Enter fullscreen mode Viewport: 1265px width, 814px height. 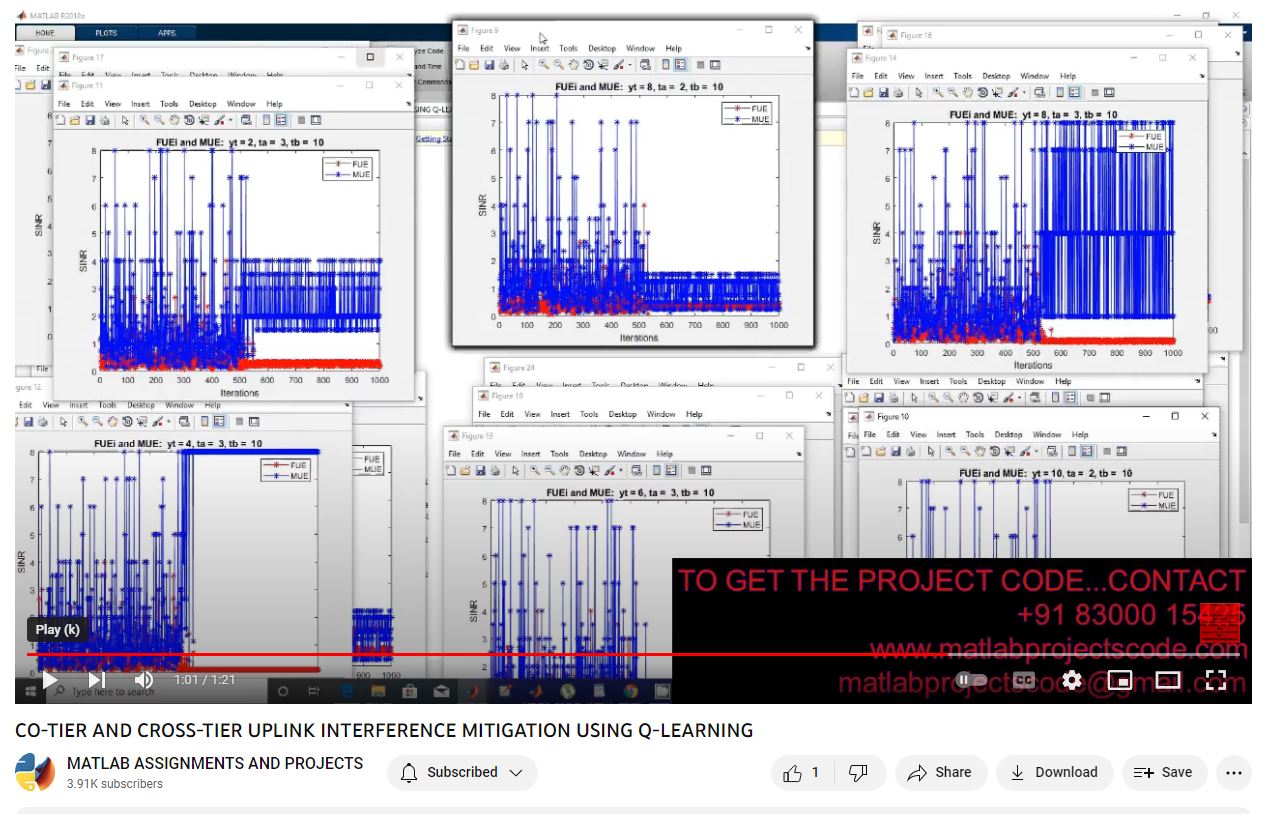click(x=1215, y=680)
